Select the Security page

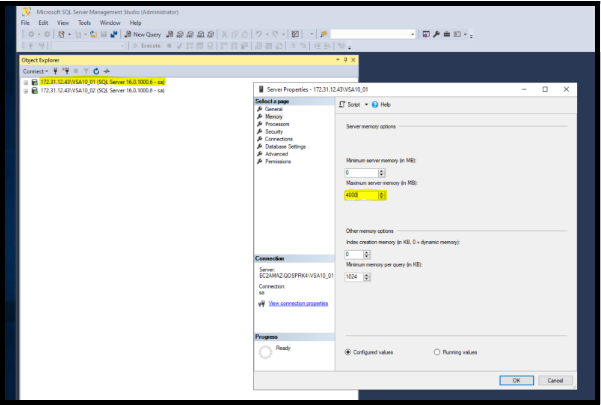pyautogui.click(x=274, y=131)
